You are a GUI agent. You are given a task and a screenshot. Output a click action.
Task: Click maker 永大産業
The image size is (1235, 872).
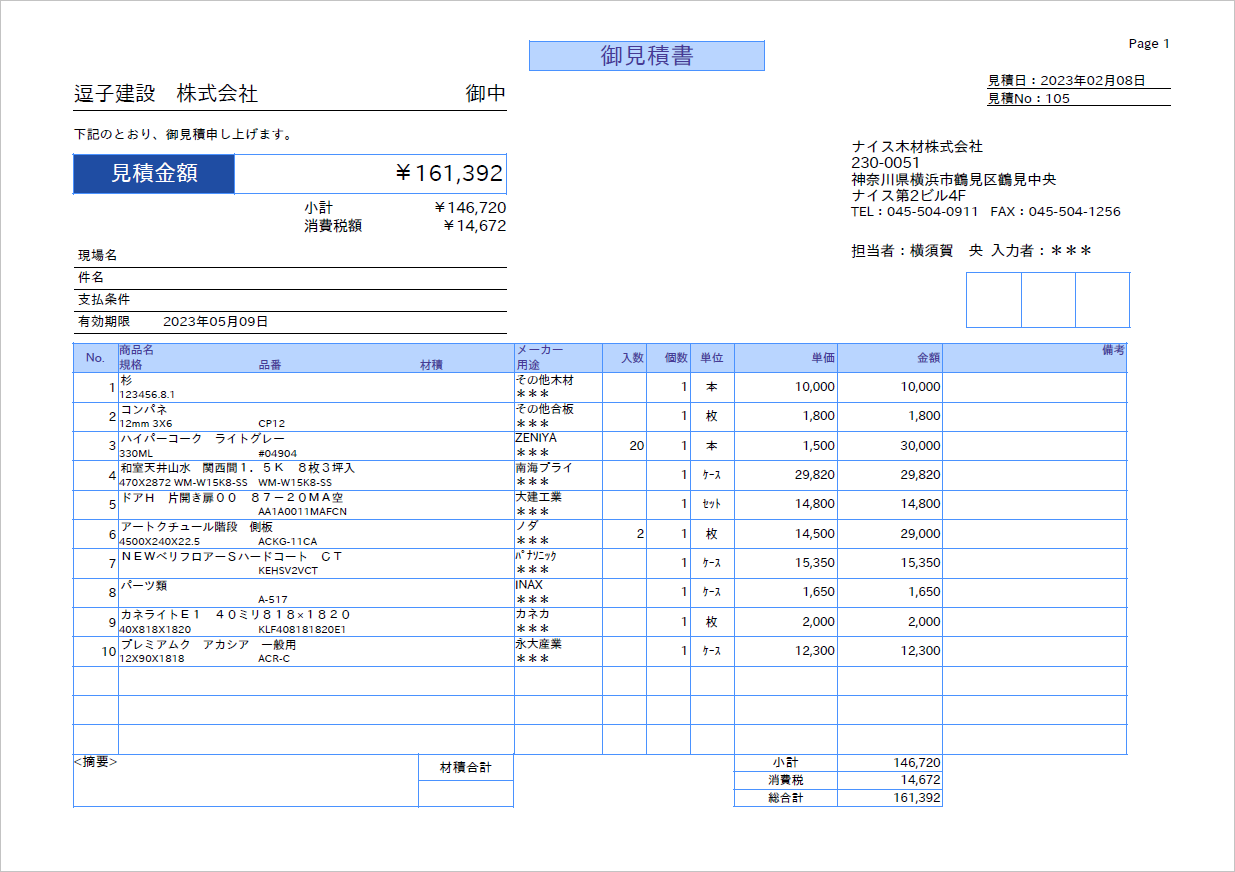tap(538, 644)
